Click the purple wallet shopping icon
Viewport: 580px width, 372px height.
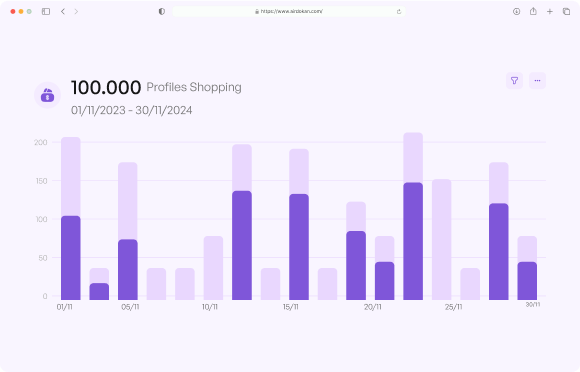(x=47, y=95)
